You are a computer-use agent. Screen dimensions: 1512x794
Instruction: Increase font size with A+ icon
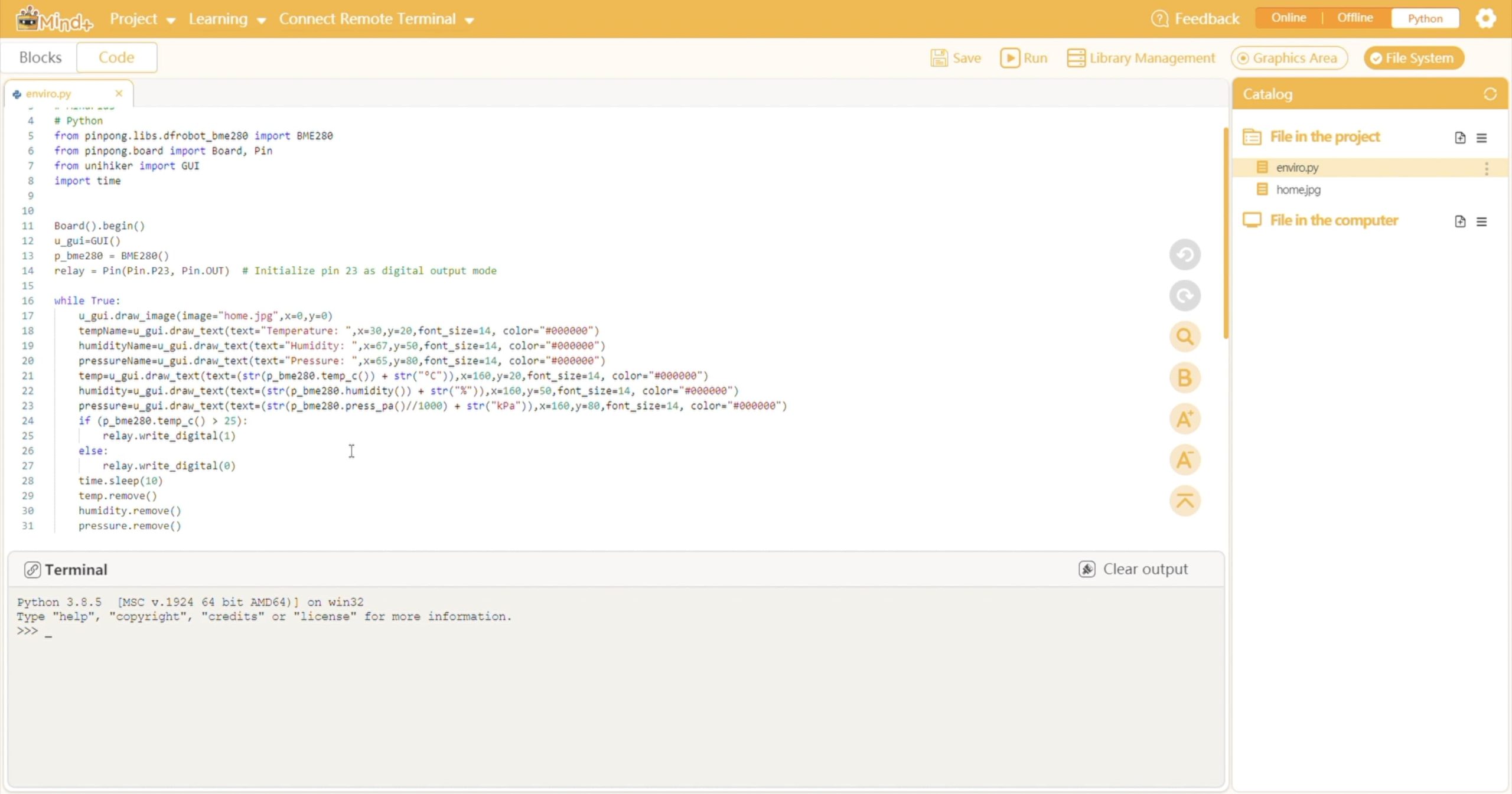tap(1184, 419)
